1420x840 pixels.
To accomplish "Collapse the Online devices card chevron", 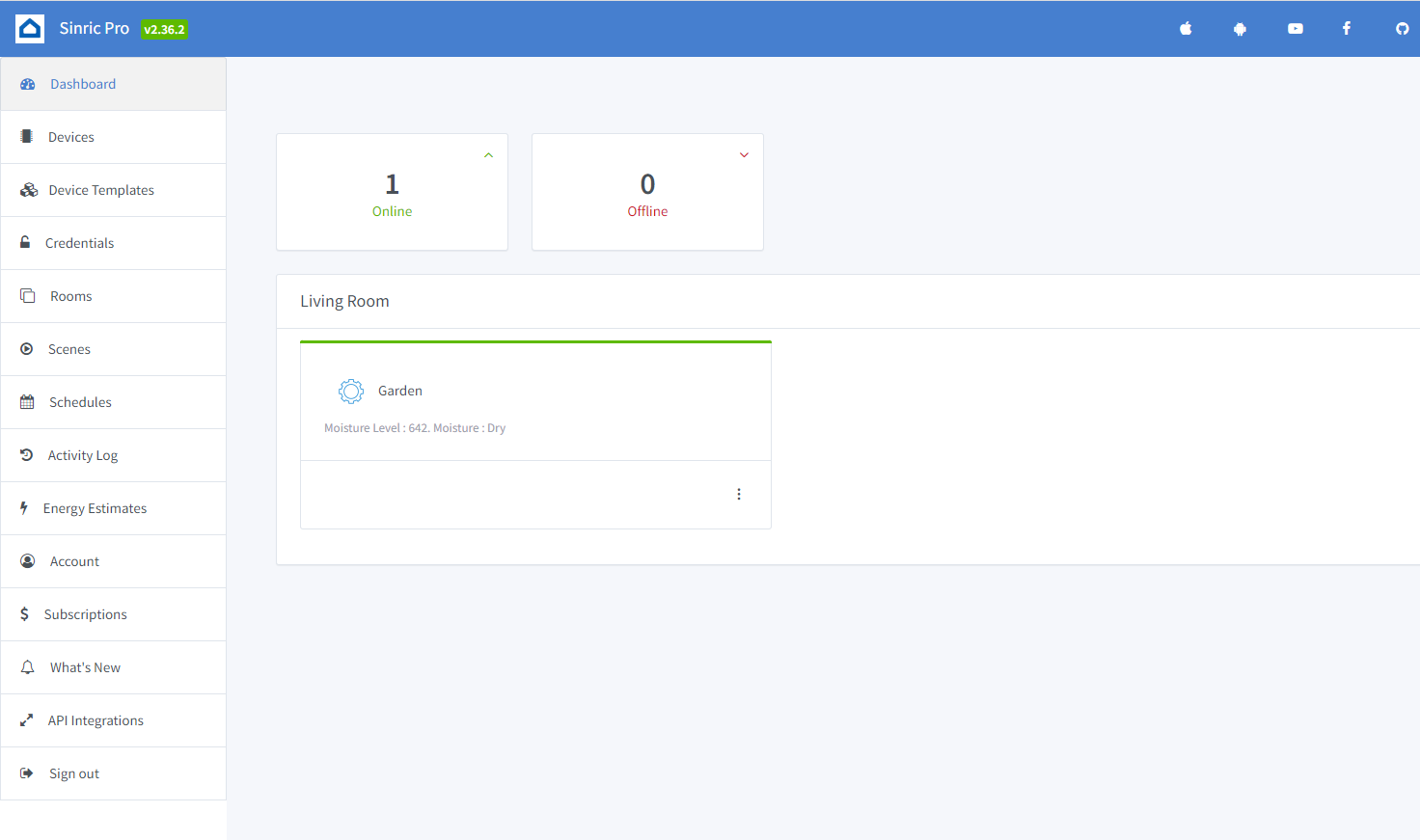I will (488, 154).
